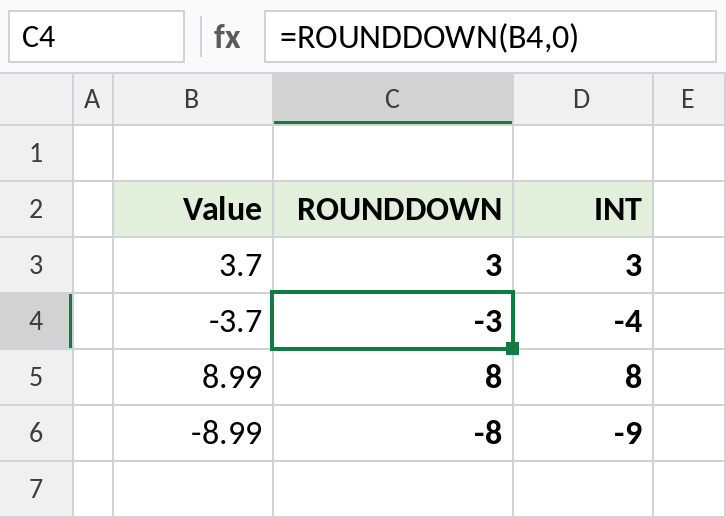
Task: Select row 2 header
Action: click(x=36, y=209)
